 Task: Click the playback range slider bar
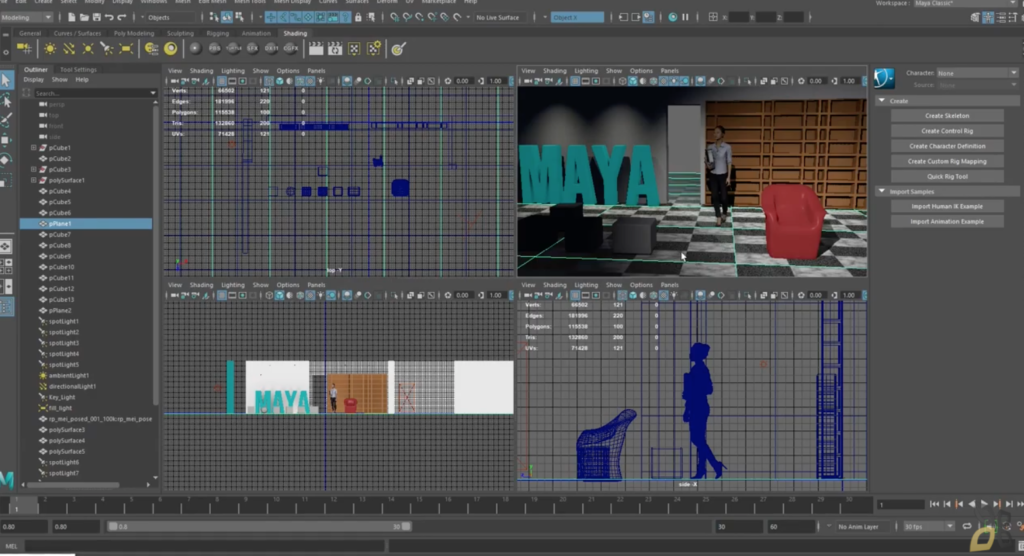tap(259, 527)
